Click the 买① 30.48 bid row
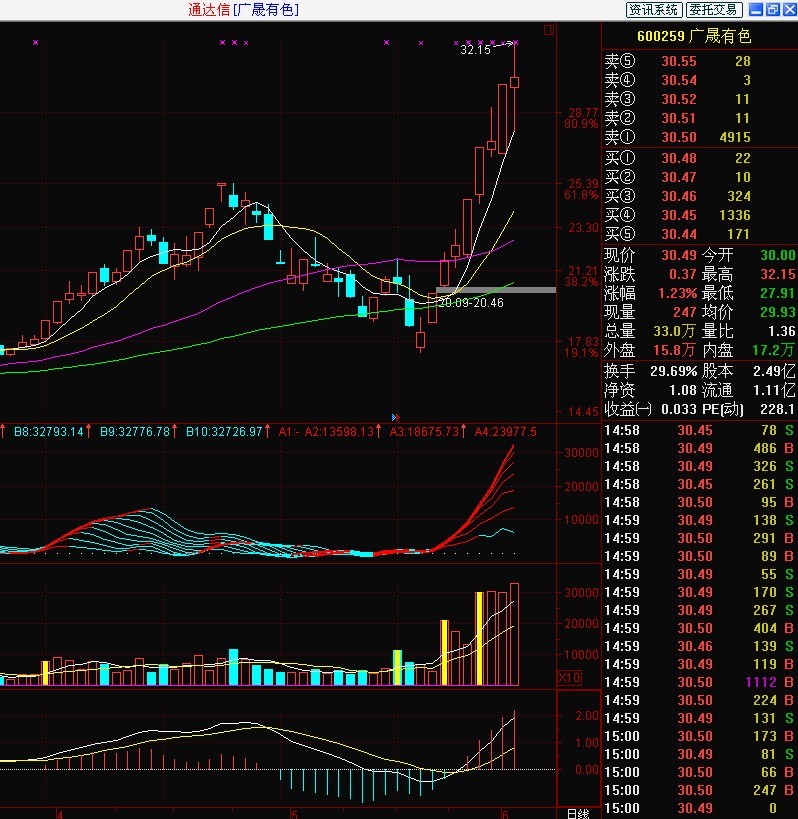This screenshot has height=819, width=798. click(x=677, y=158)
